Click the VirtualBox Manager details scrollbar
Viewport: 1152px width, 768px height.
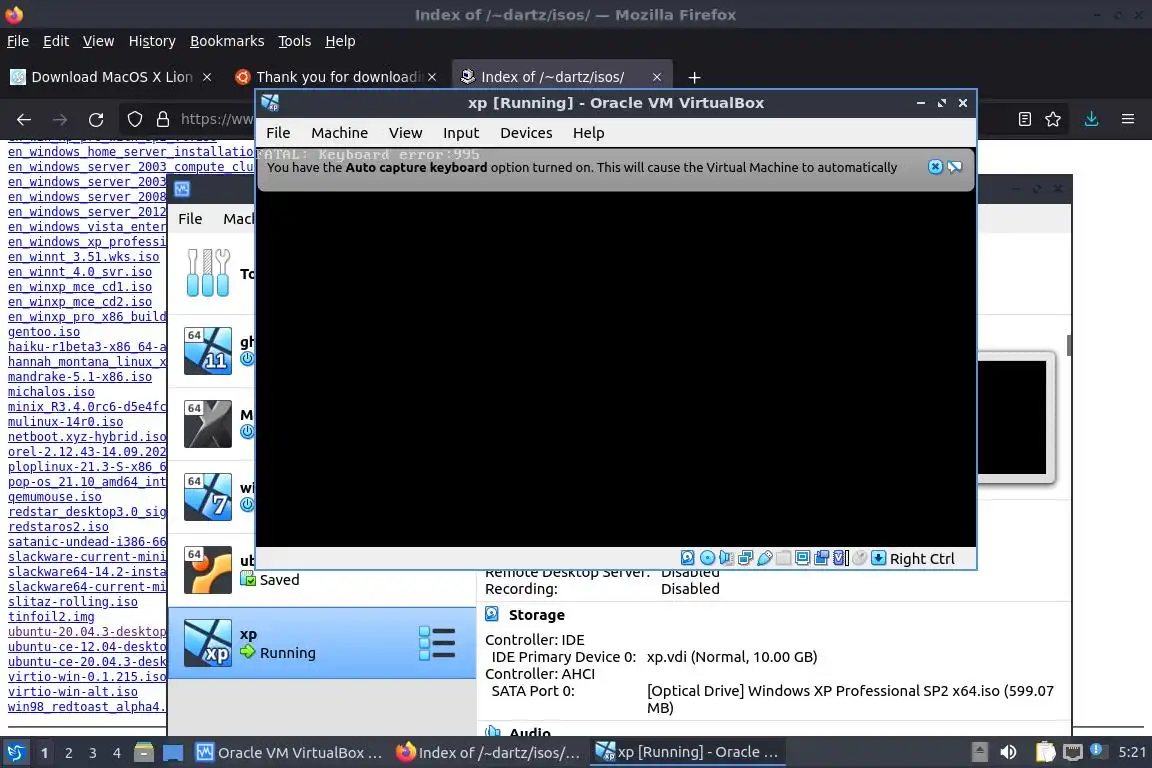click(x=1069, y=345)
